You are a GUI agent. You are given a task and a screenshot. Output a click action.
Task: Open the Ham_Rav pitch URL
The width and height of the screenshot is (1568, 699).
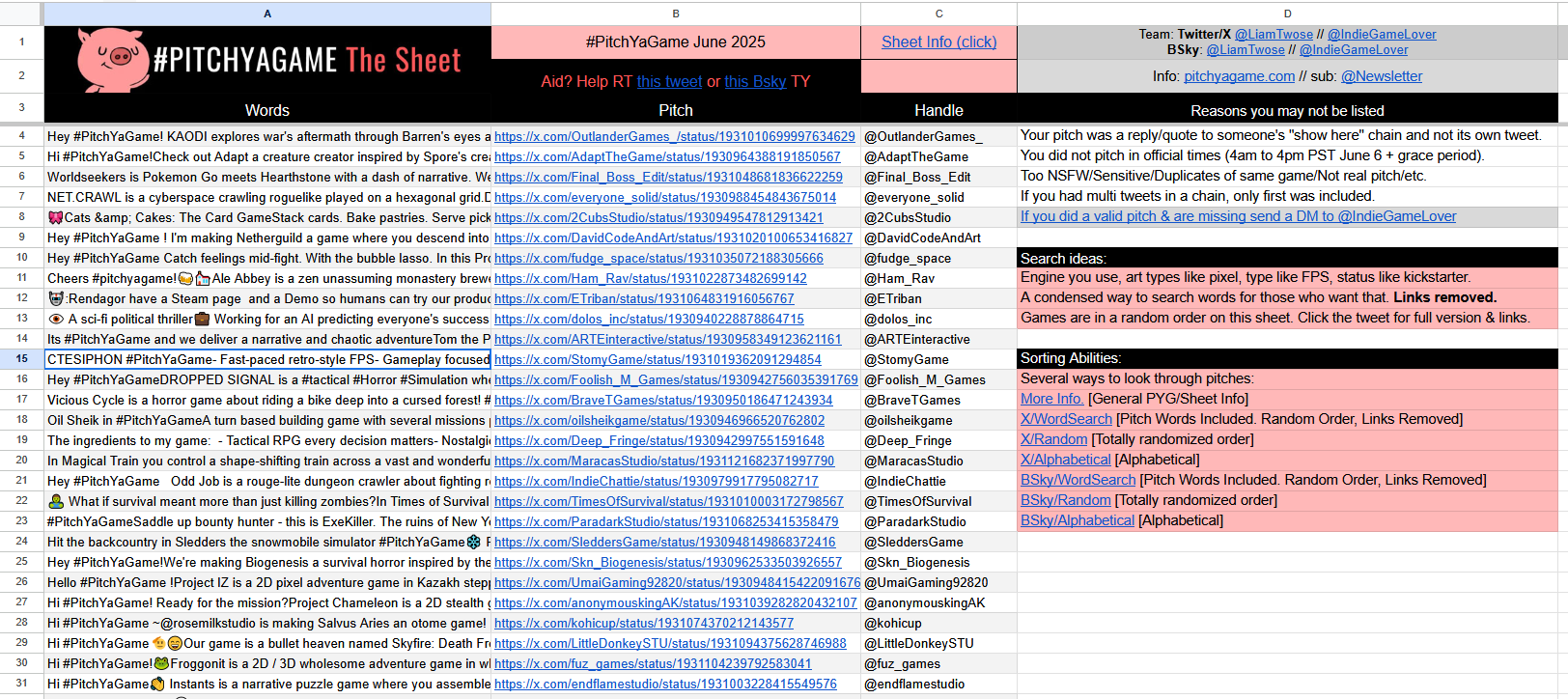click(651, 278)
